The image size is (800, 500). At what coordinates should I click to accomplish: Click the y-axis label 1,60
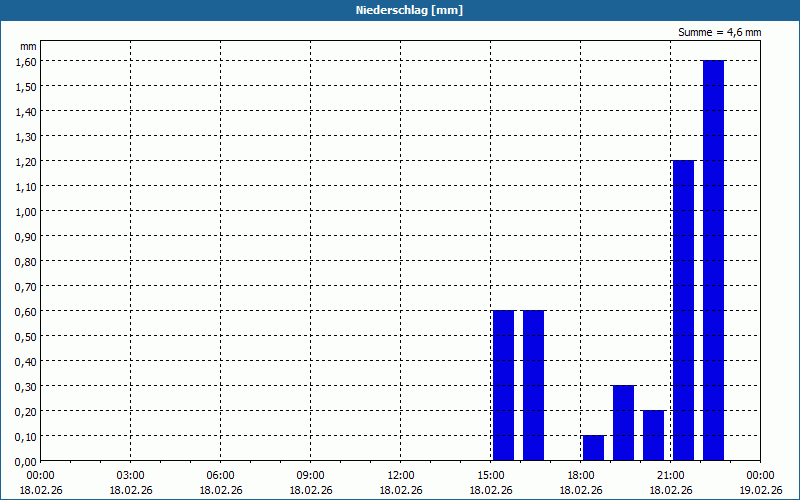(26, 61)
